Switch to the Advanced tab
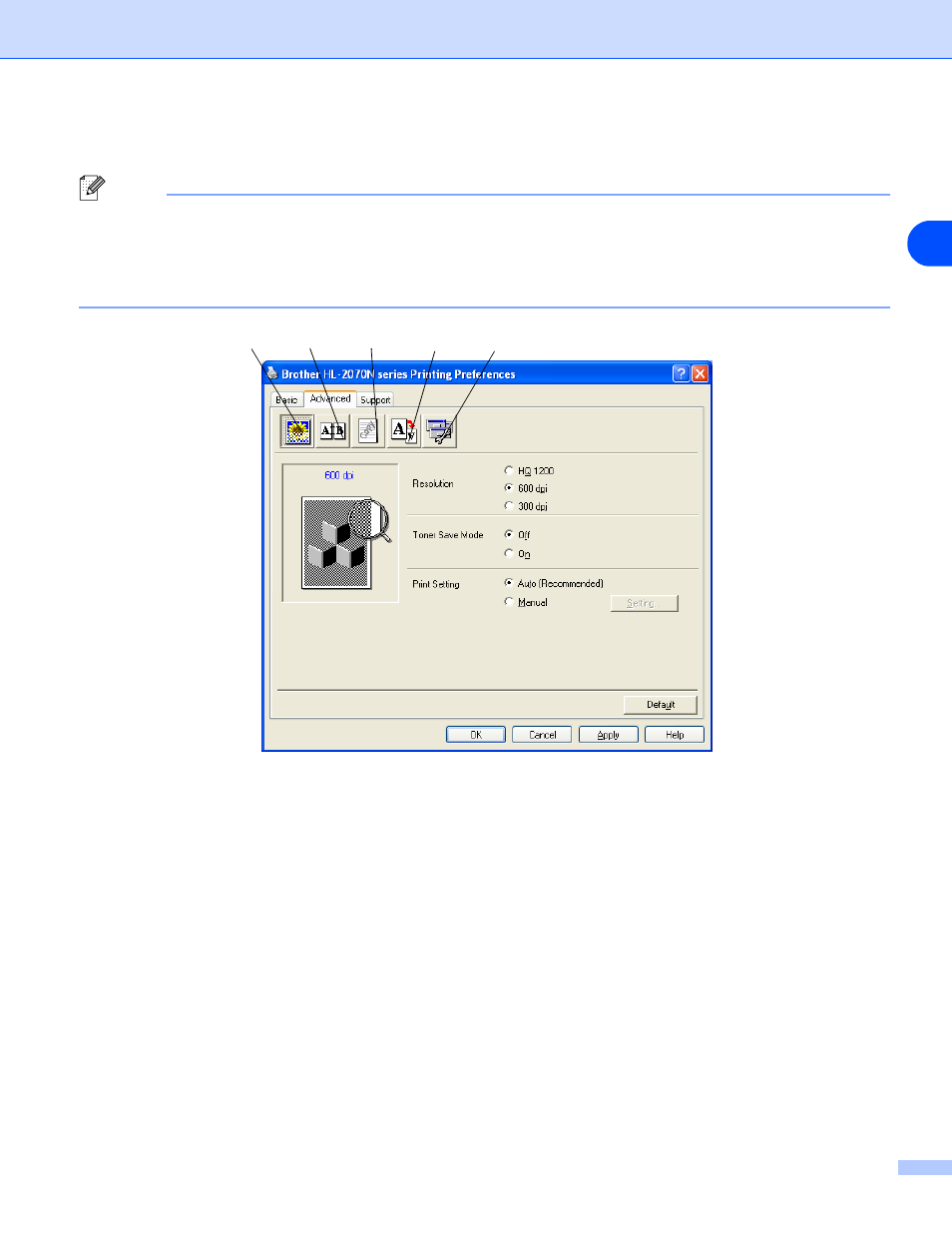The width and height of the screenshot is (952, 1233). point(330,398)
